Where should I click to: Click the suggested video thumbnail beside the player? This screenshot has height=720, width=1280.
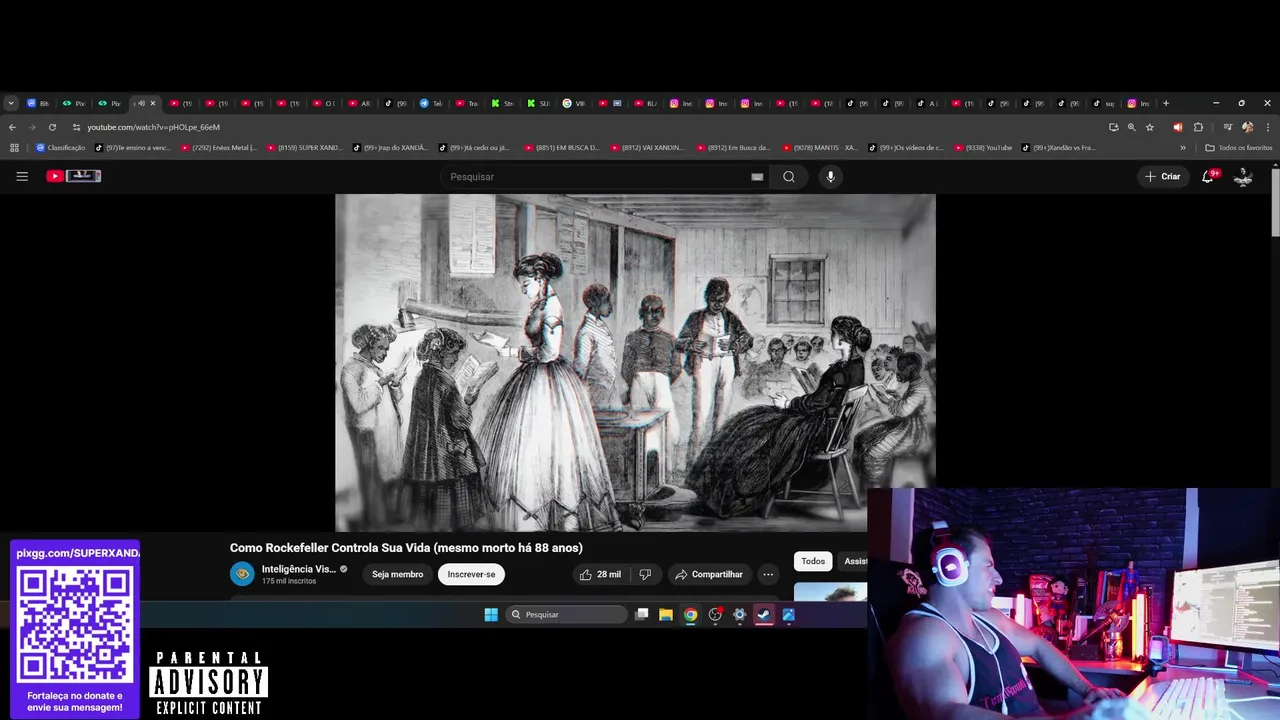pyautogui.click(x=830, y=593)
